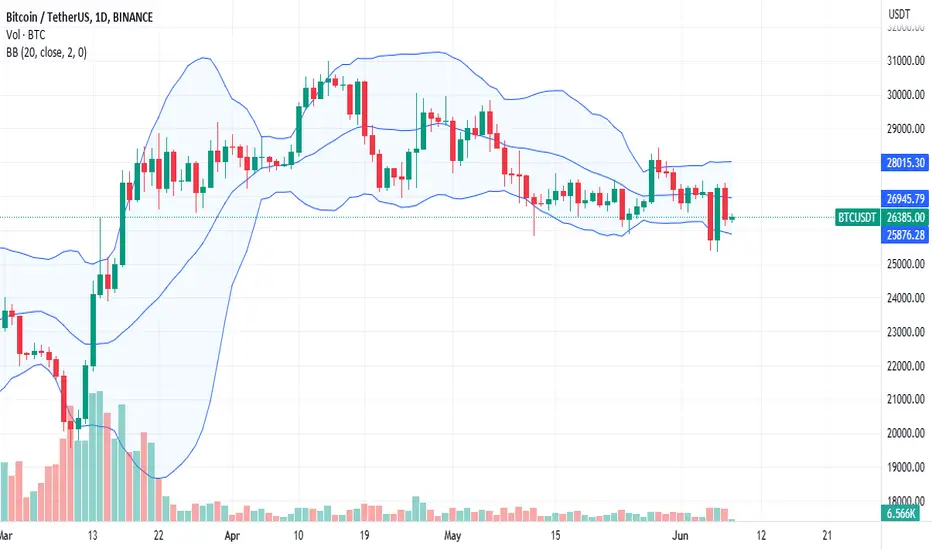Click the 26945.79 middle band price label

[905, 199]
